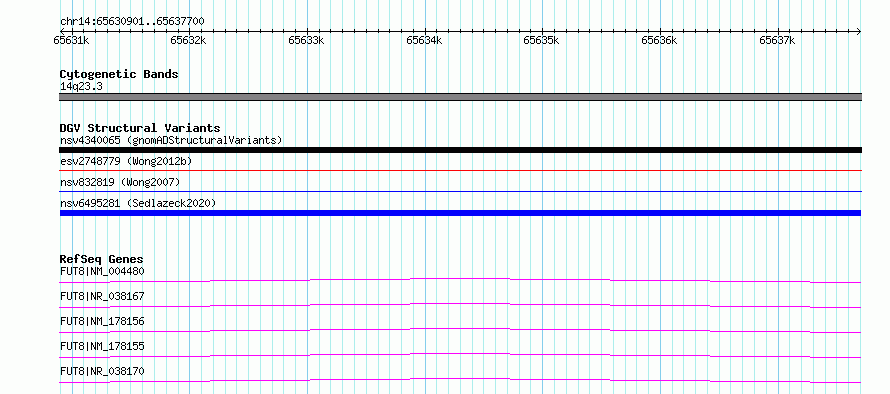Click the DGV Structural Variants track heading
This screenshot has height=394, width=890.
(x=140, y=128)
